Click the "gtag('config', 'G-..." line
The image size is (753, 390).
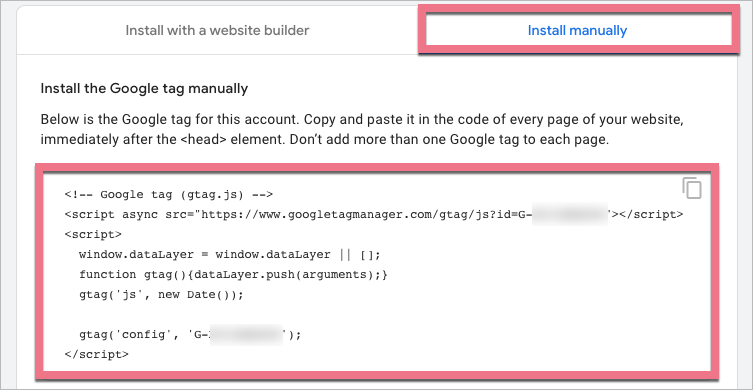[190, 335]
